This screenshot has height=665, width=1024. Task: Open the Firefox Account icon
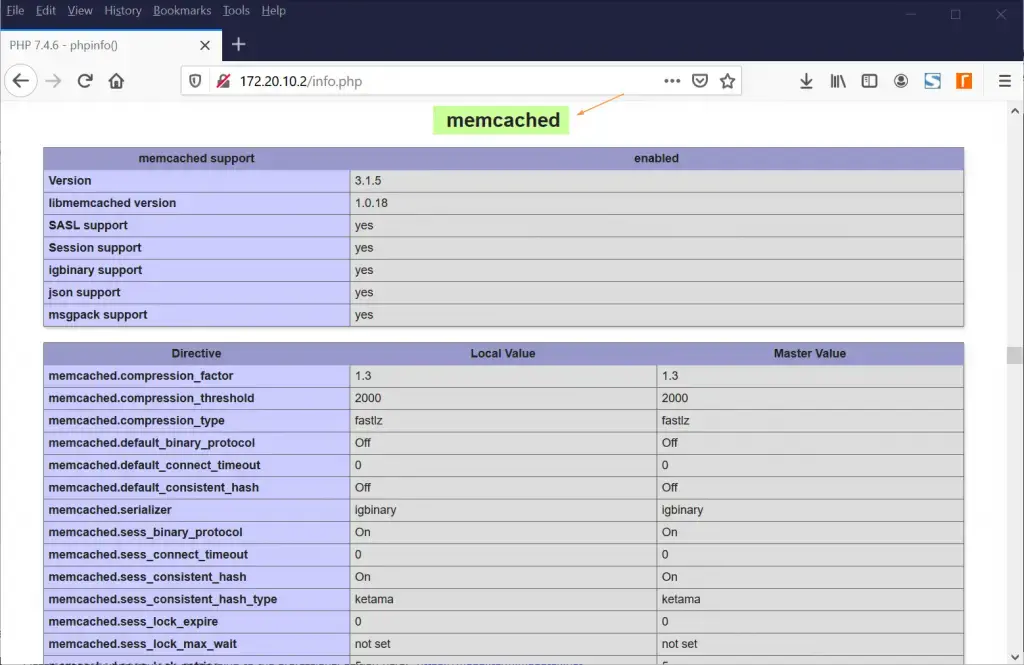point(901,80)
